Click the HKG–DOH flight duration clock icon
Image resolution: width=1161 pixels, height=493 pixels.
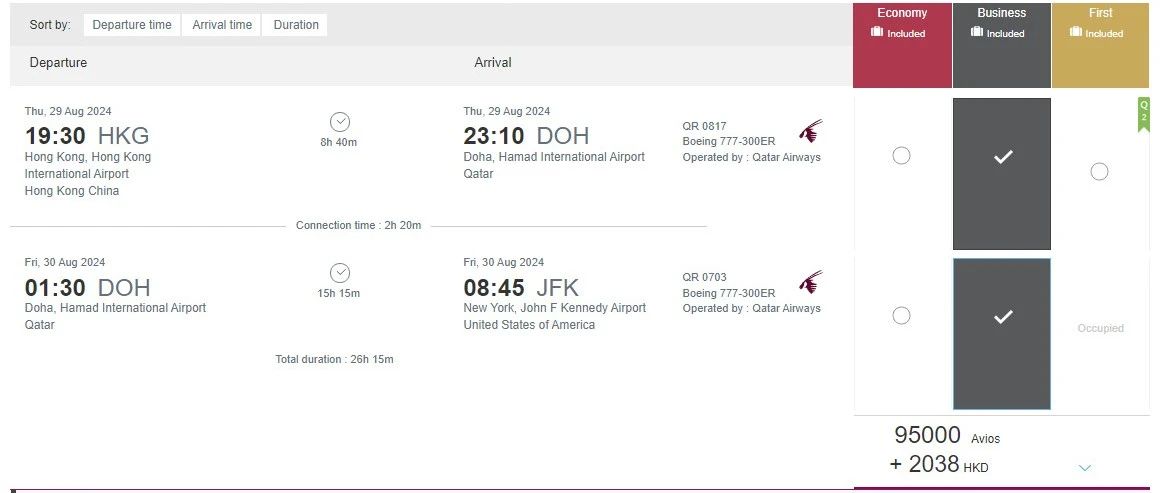click(x=340, y=122)
